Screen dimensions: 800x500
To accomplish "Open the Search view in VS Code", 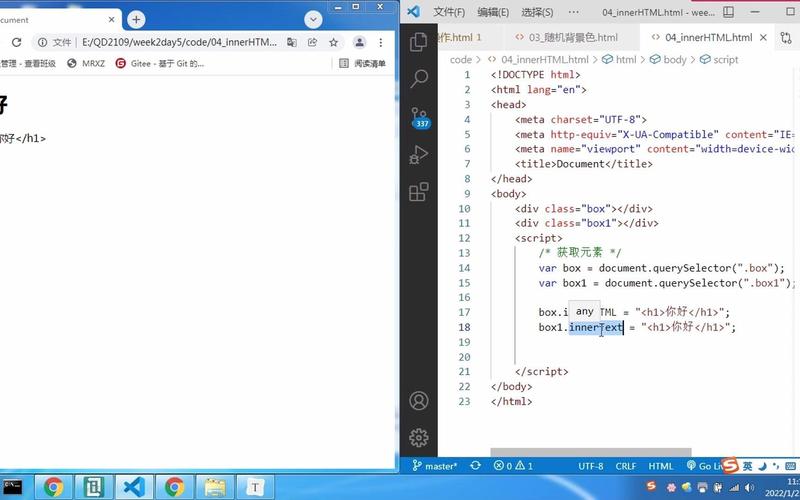I will coord(419,78).
